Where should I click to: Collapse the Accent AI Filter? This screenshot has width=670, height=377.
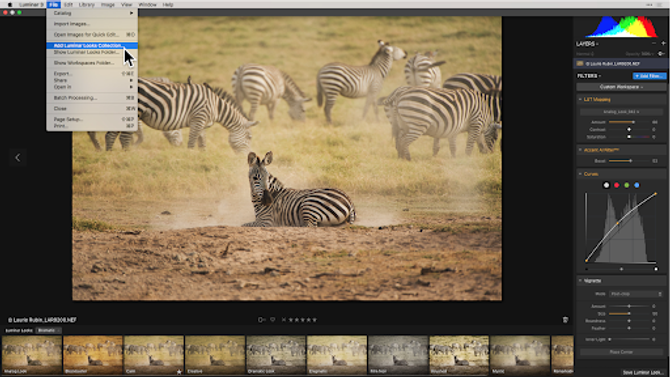tap(580, 150)
